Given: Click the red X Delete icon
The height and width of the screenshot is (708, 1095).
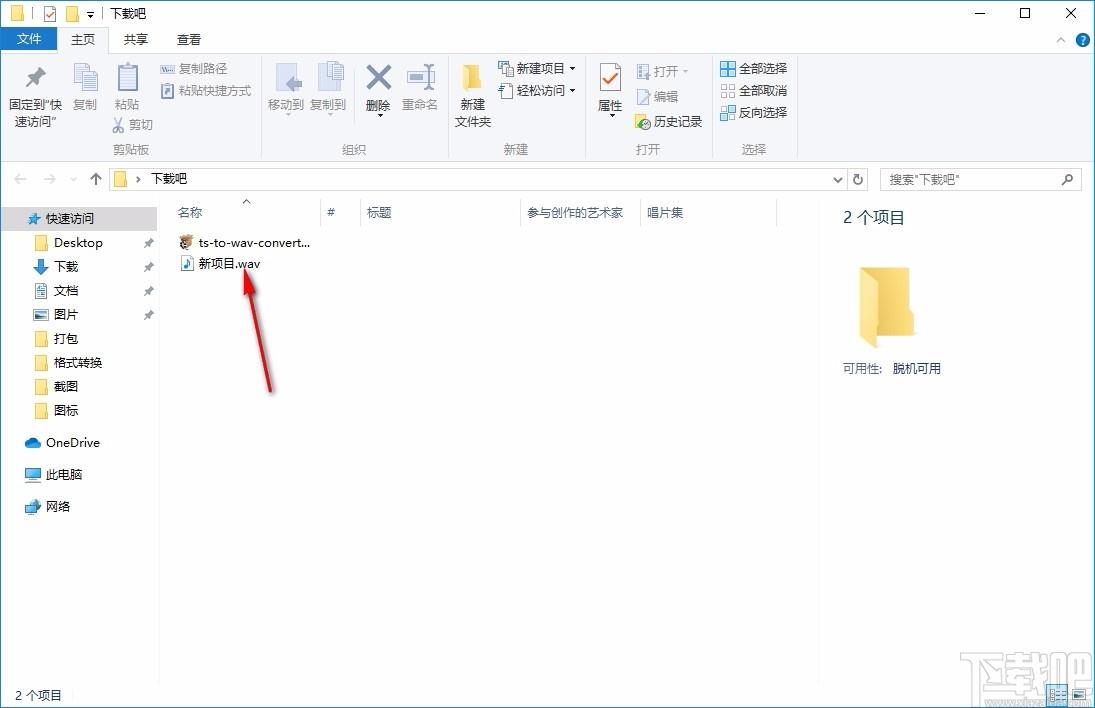Looking at the screenshot, I should (x=379, y=78).
